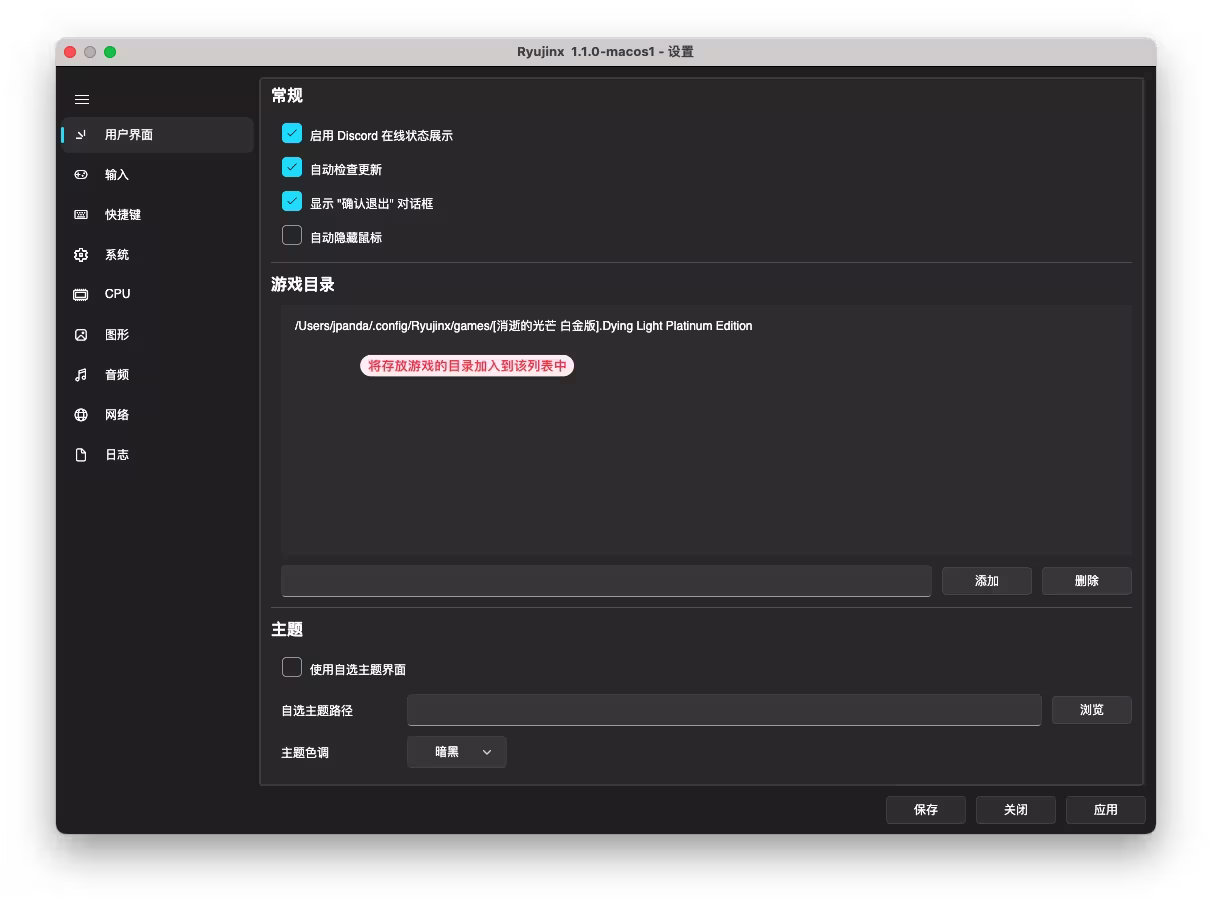Image resolution: width=1212 pixels, height=908 pixels.
Task: Click the image icon for 图形
Action: coord(81,334)
